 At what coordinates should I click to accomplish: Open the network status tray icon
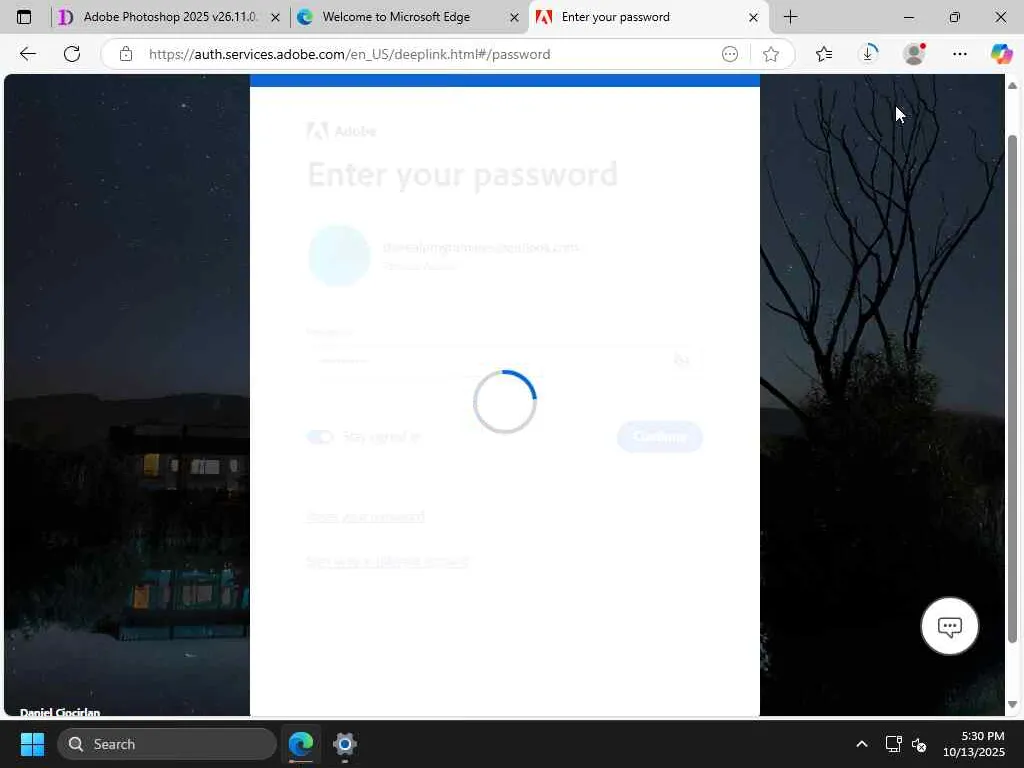point(893,744)
